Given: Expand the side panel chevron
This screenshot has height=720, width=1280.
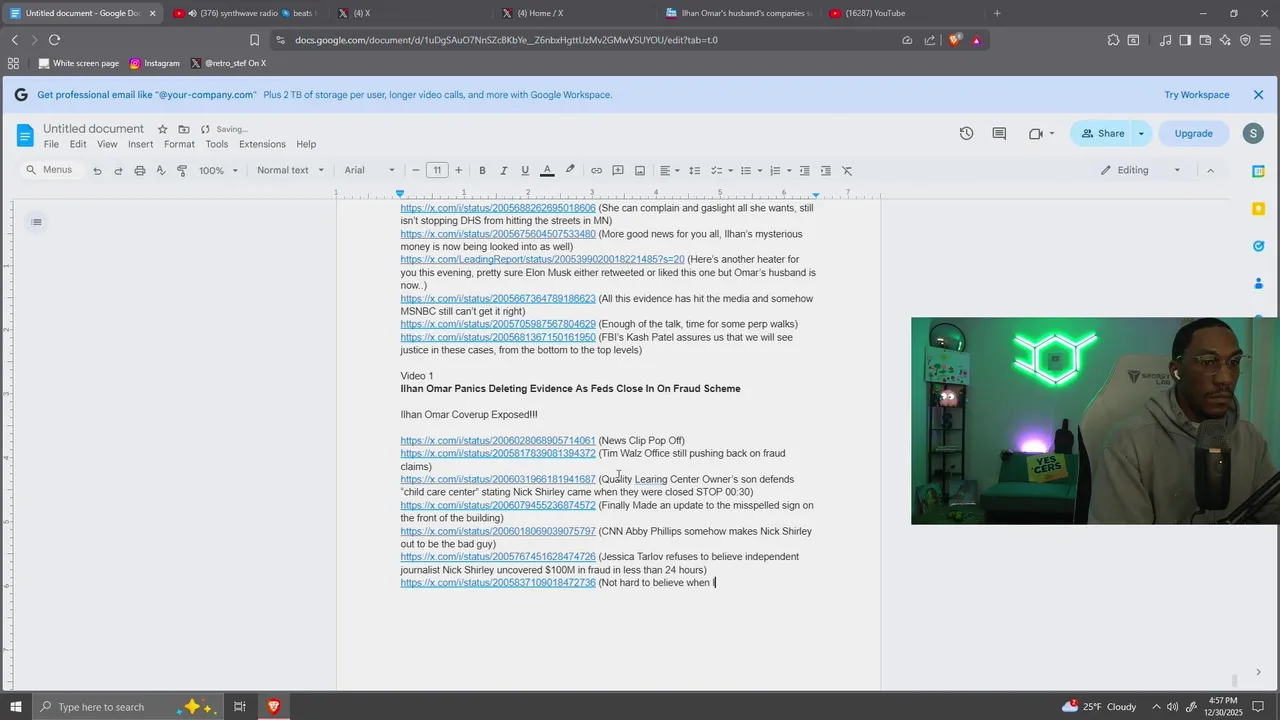Looking at the screenshot, I should point(1258,672).
